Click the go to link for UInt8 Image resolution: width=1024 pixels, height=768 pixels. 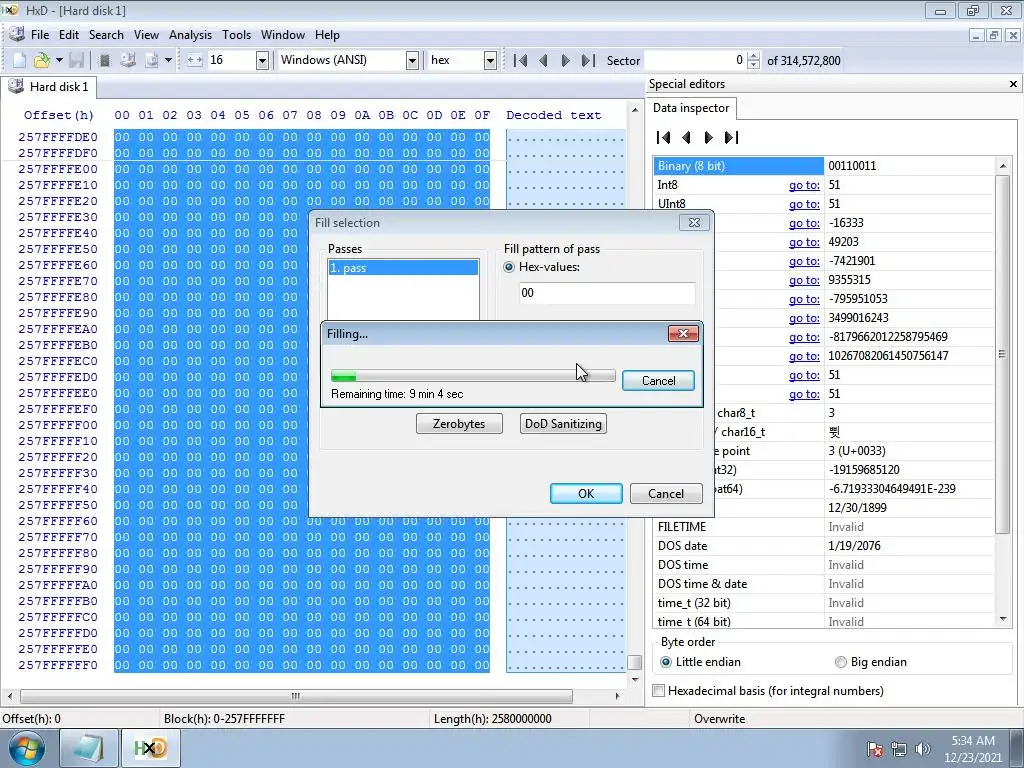pyautogui.click(x=804, y=204)
